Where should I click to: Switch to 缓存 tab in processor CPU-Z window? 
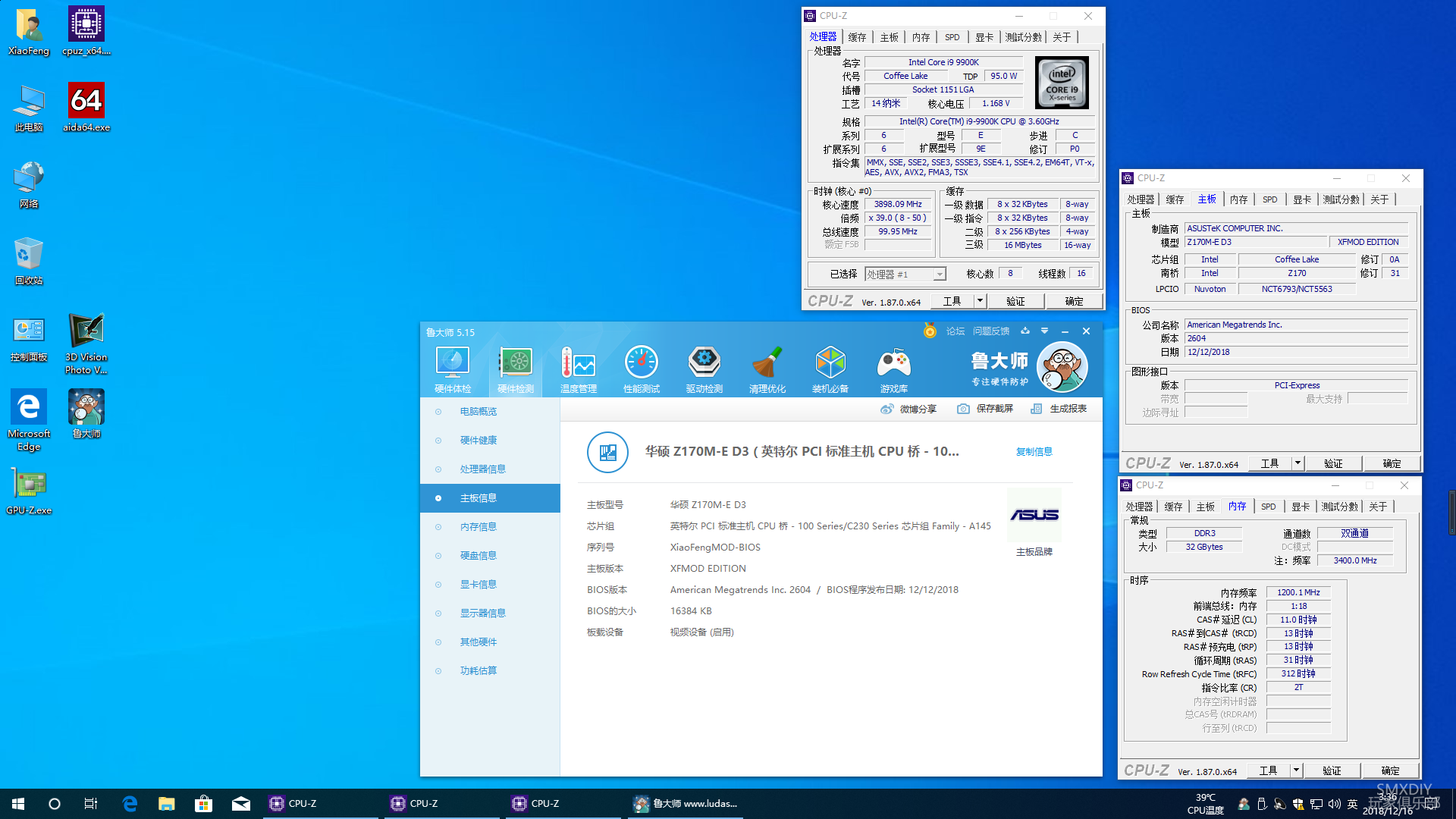(x=857, y=37)
